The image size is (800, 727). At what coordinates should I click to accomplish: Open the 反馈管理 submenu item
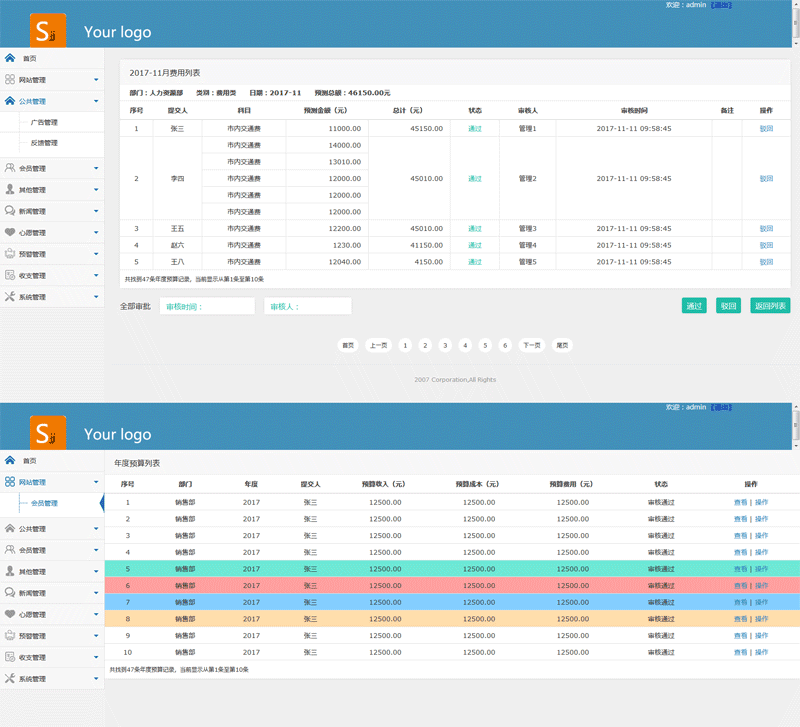tap(44, 143)
